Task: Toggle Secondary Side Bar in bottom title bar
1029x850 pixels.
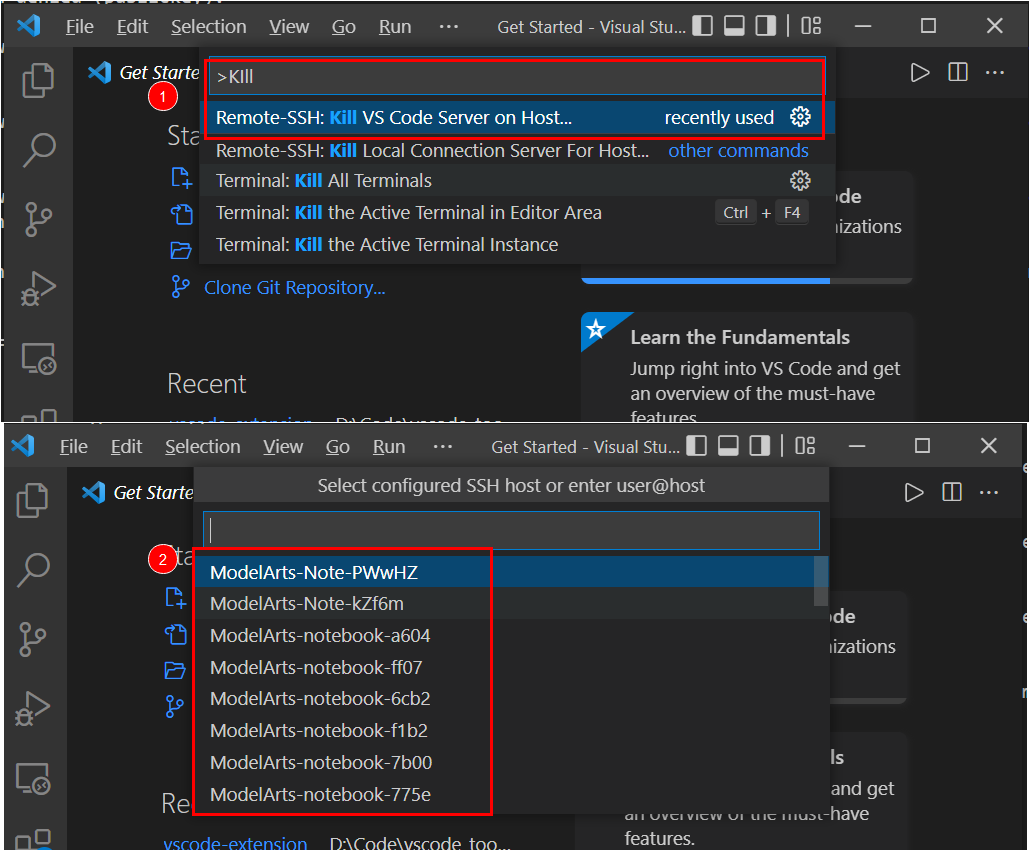Action: (759, 446)
